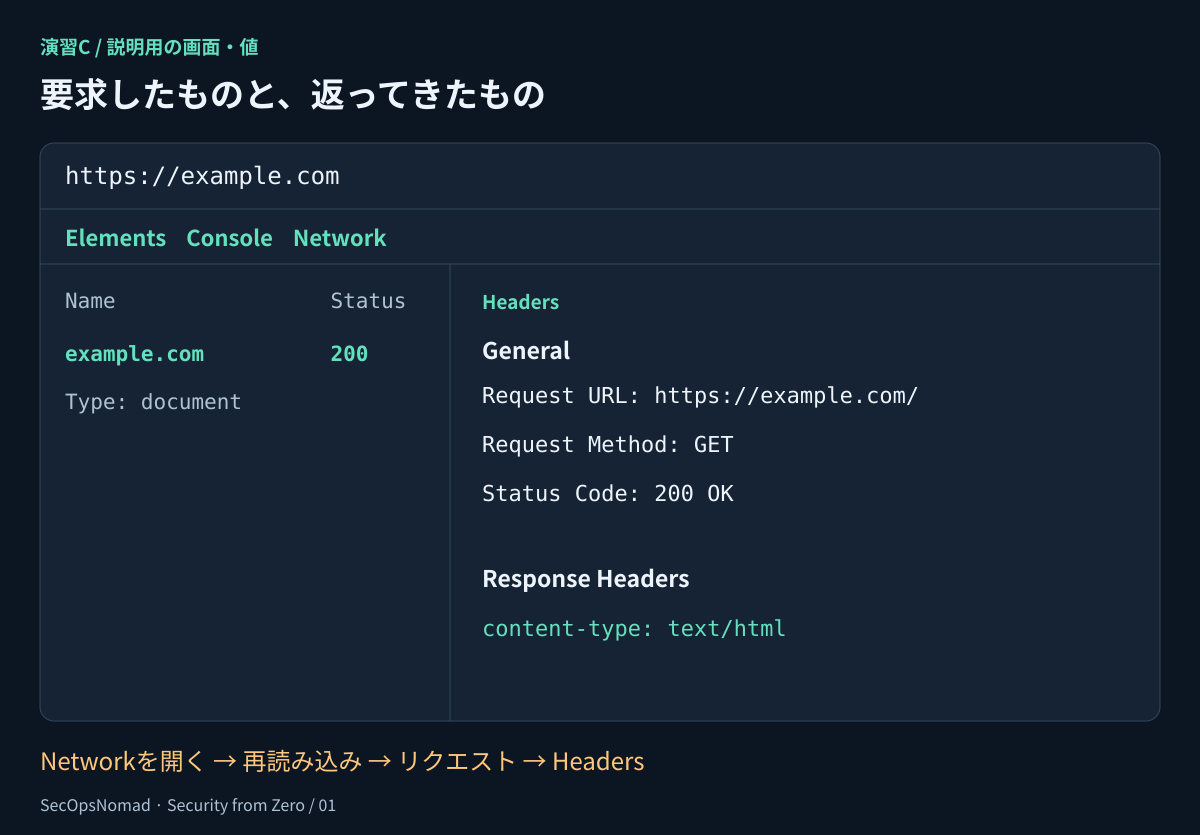Click the Status column header
Image resolution: width=1200 pixels, height=835 pixels.
click(368, 301)
